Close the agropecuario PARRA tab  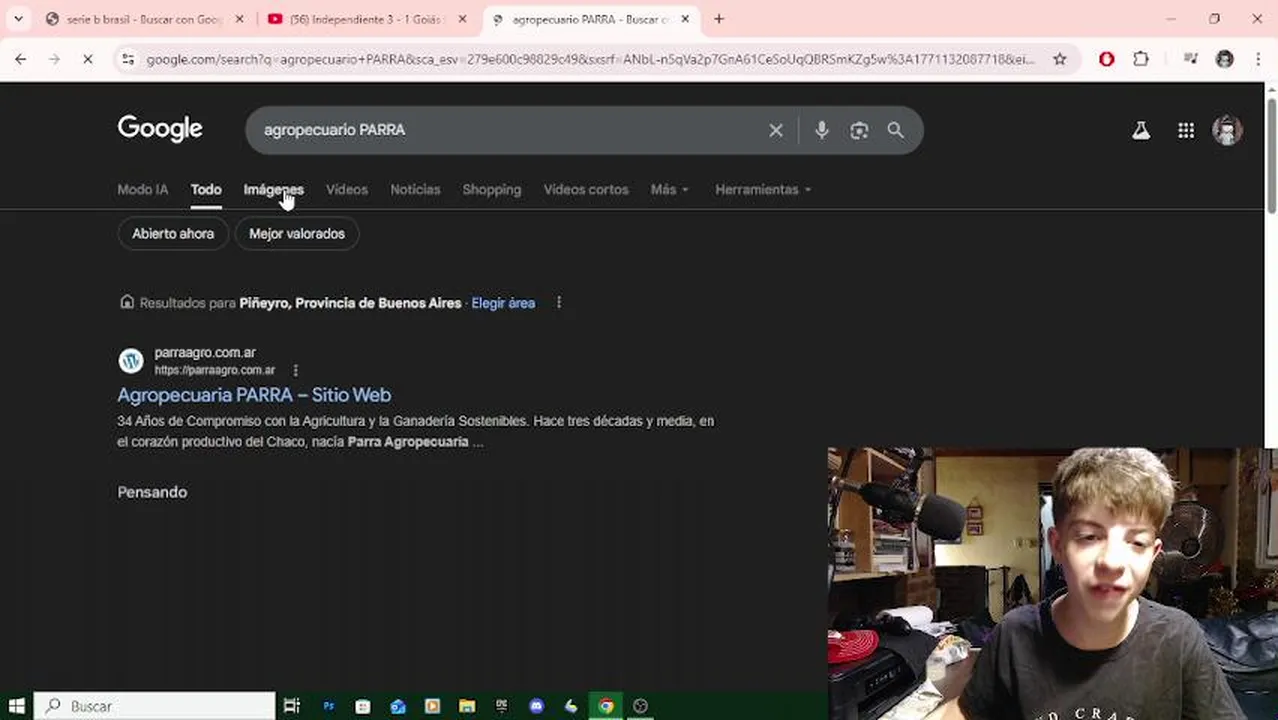[685, 19]
